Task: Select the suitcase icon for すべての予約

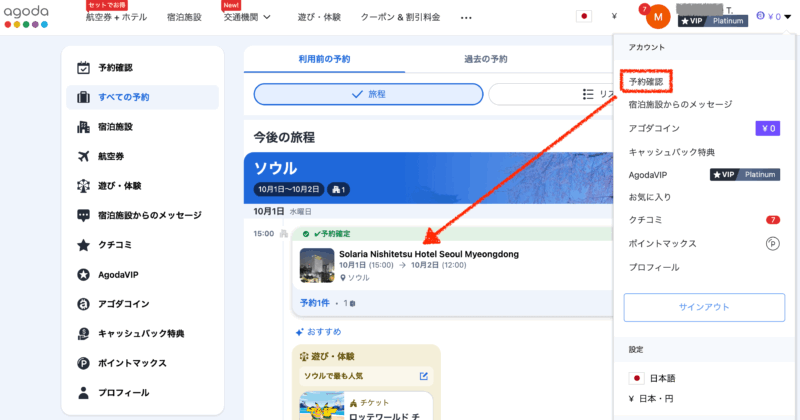Action: (x=83, y=97)
